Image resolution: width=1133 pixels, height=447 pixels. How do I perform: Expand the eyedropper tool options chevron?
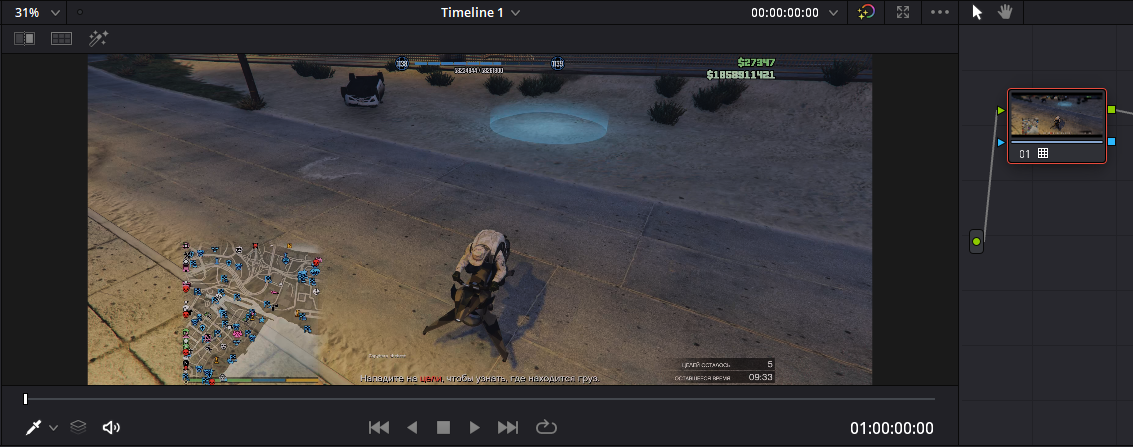click(53, 428)
